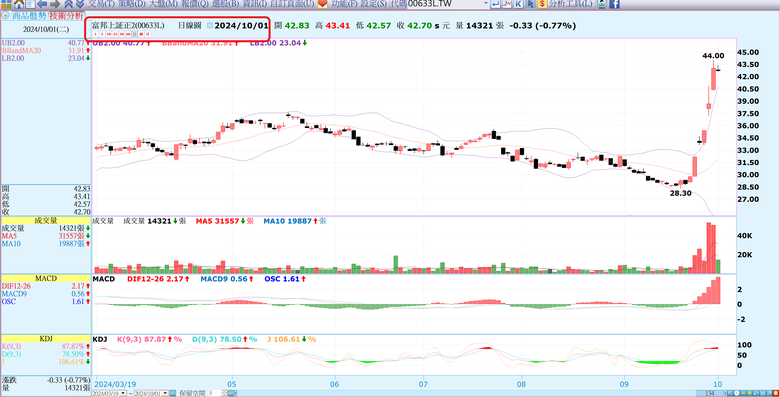The height and width of the screenshot is (397, 780).
Task: Click the red envelope icon near 功能(F)
Action: 322,4
